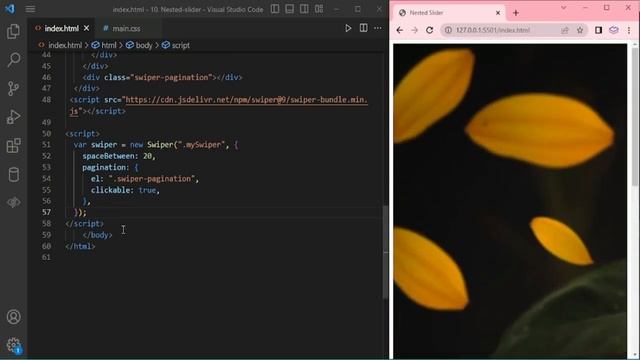Open the Live Share view icon

(13, 202)
